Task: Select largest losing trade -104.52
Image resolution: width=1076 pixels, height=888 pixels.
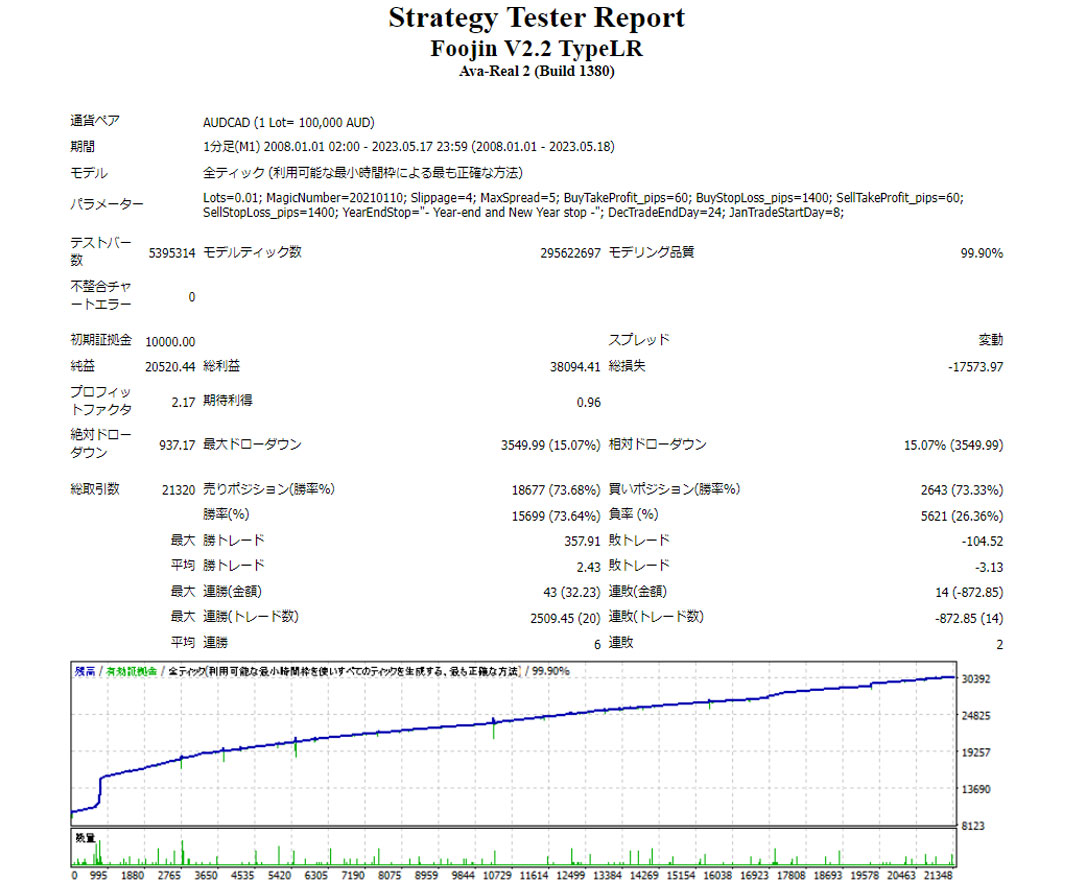Action: (x=982, y=541)
